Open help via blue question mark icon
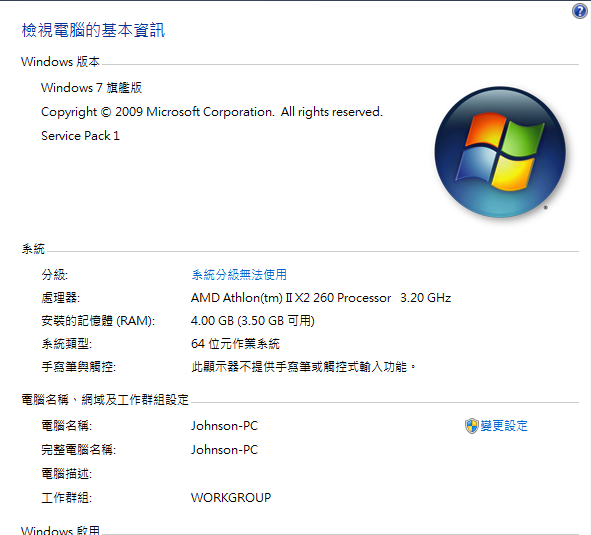The image size is (591, 535). pos(580,11)
